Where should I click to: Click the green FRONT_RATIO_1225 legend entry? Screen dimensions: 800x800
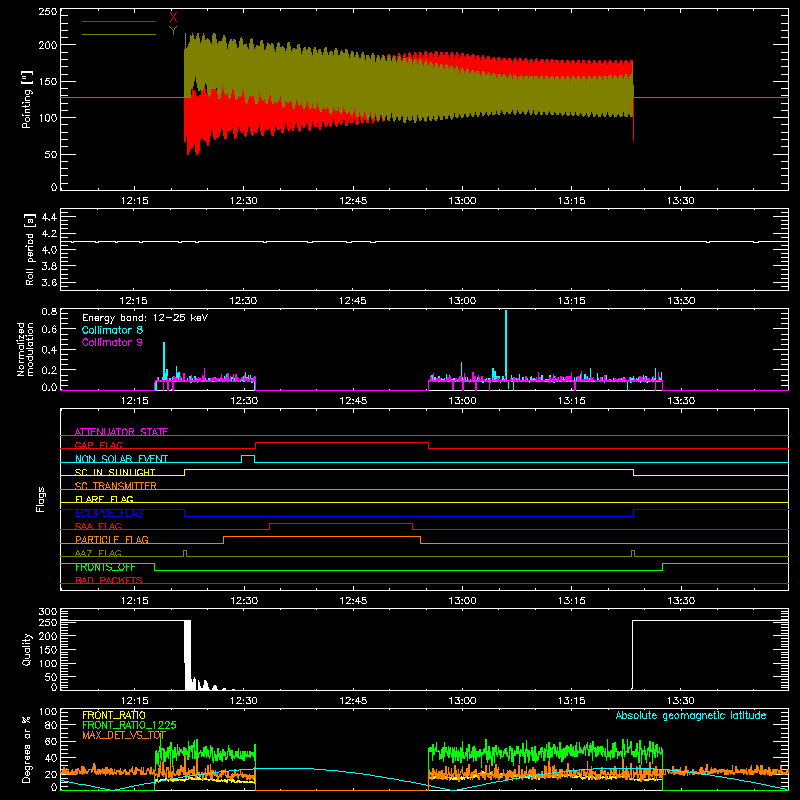coord(129,725)
